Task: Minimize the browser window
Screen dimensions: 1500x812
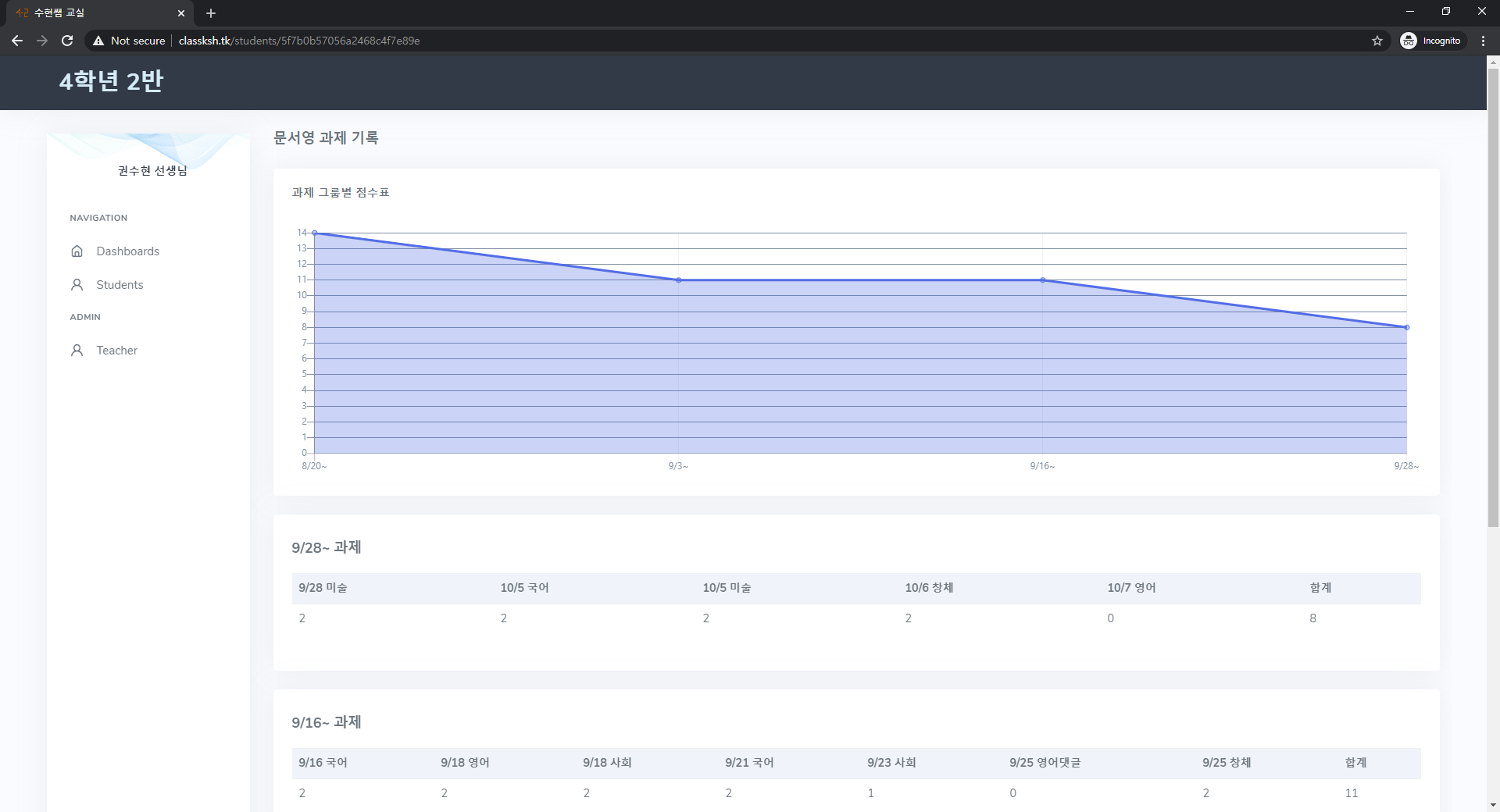Action: tap(1410, 12)
